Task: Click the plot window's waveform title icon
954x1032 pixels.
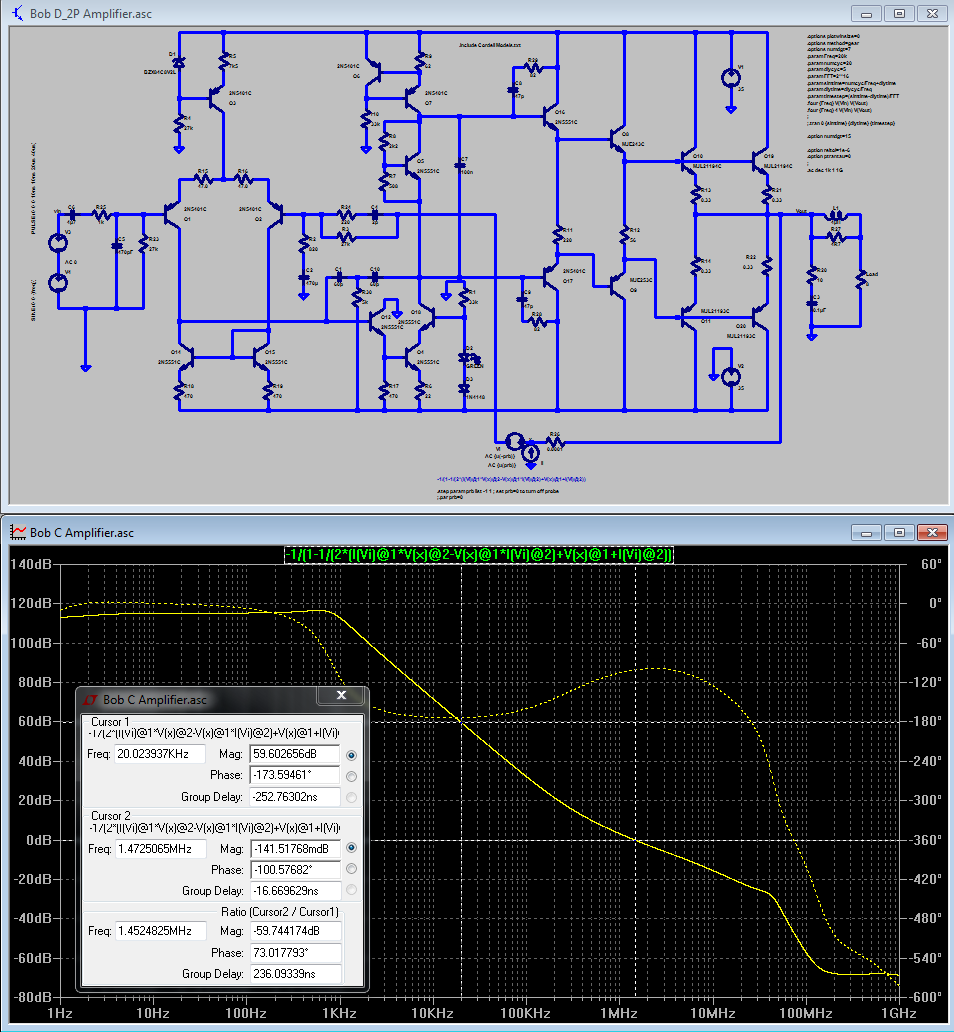Action: [18, 532]
